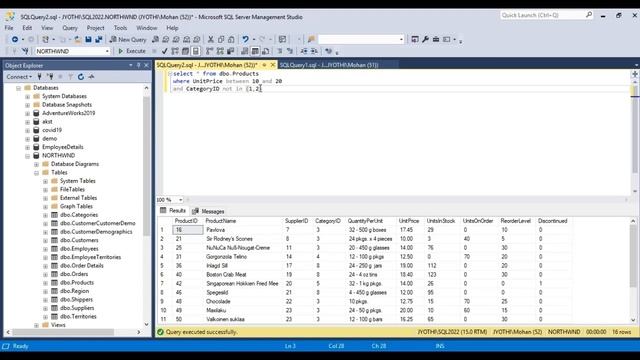Click the Paste icon in toolbar
640x360 pixels.
[231, 40]
